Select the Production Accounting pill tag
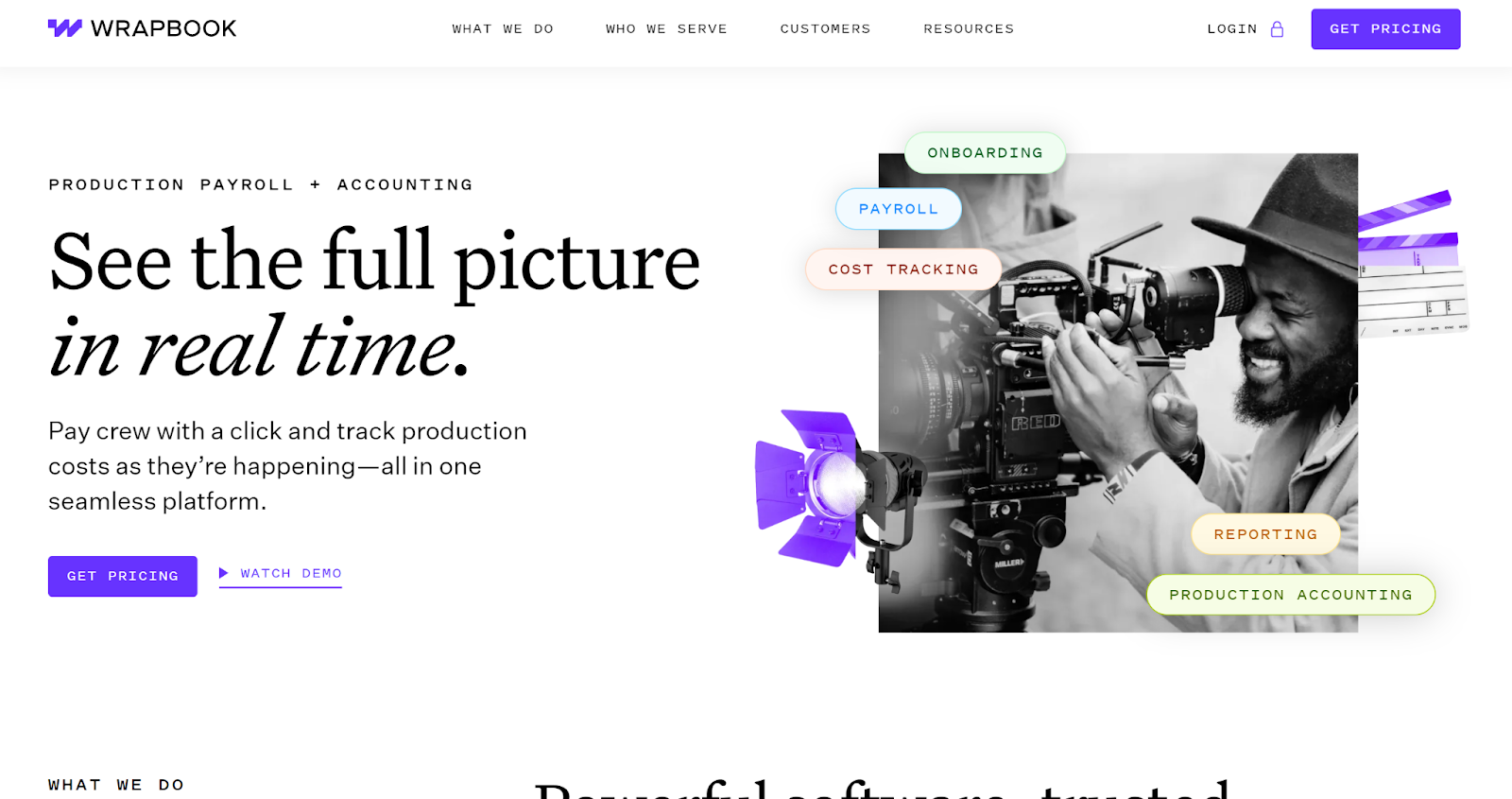This screenshot has height=799, width=1512. [x=1291, y=595]
